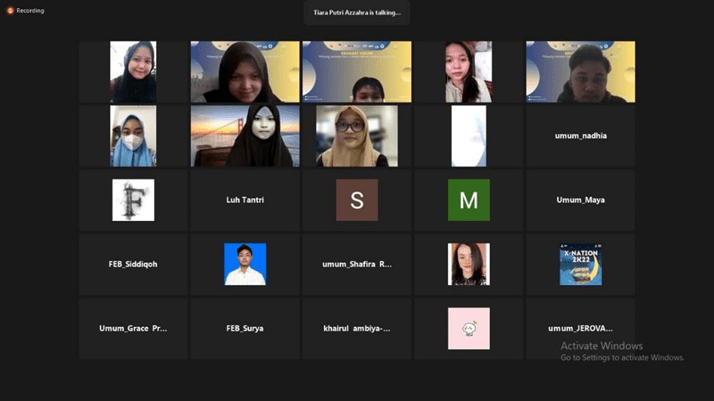The height and width of the screenshot is (401, 714).
Task: Select the brown S initial avatar
Action: (x=357, y=200)
